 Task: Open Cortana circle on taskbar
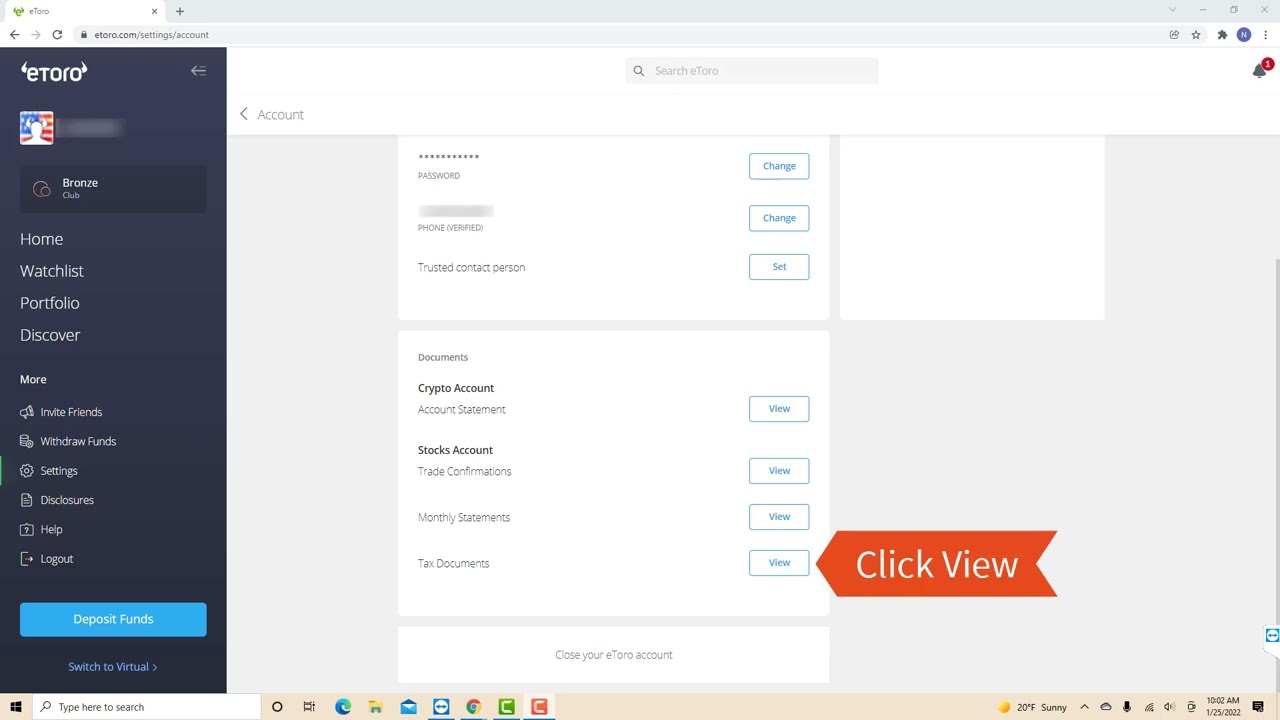click(277, 707)
